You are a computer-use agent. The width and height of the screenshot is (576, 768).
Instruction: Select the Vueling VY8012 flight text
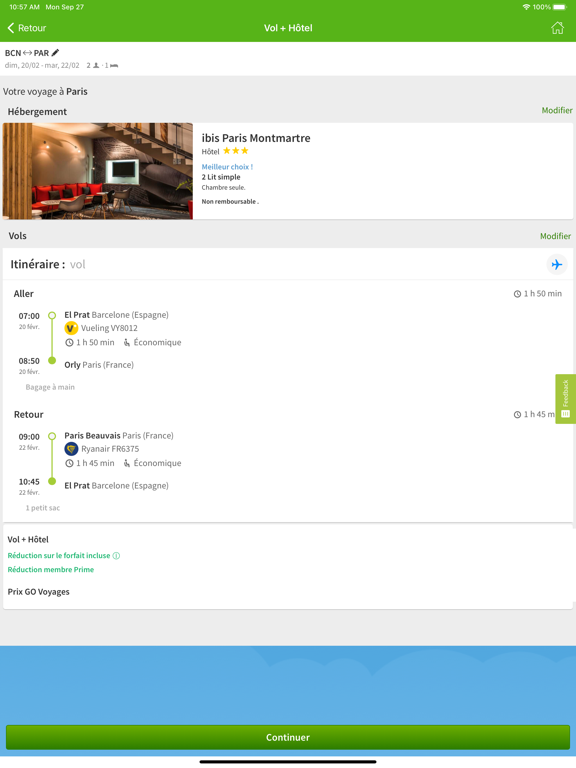[x=109, y=328]
